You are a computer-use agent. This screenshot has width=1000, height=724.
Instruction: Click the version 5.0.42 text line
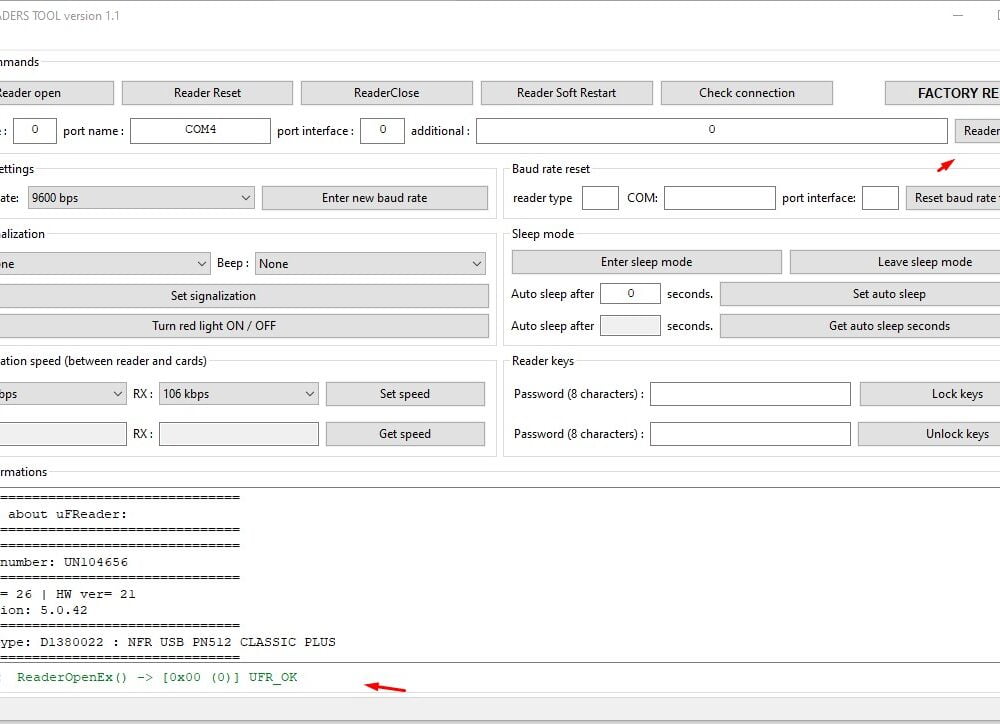coord(43,610)
